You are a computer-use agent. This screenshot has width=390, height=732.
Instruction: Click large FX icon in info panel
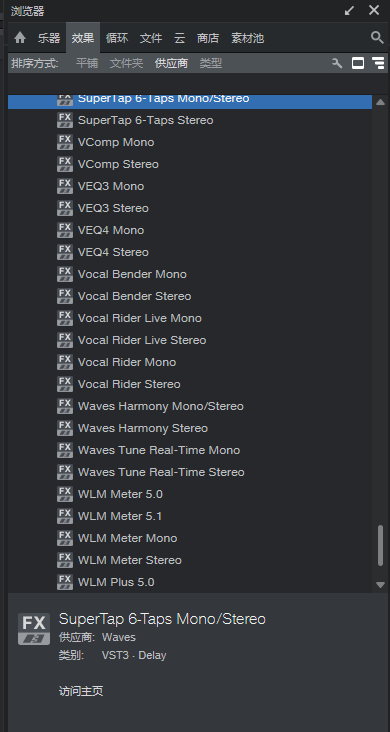click(34, 629)
